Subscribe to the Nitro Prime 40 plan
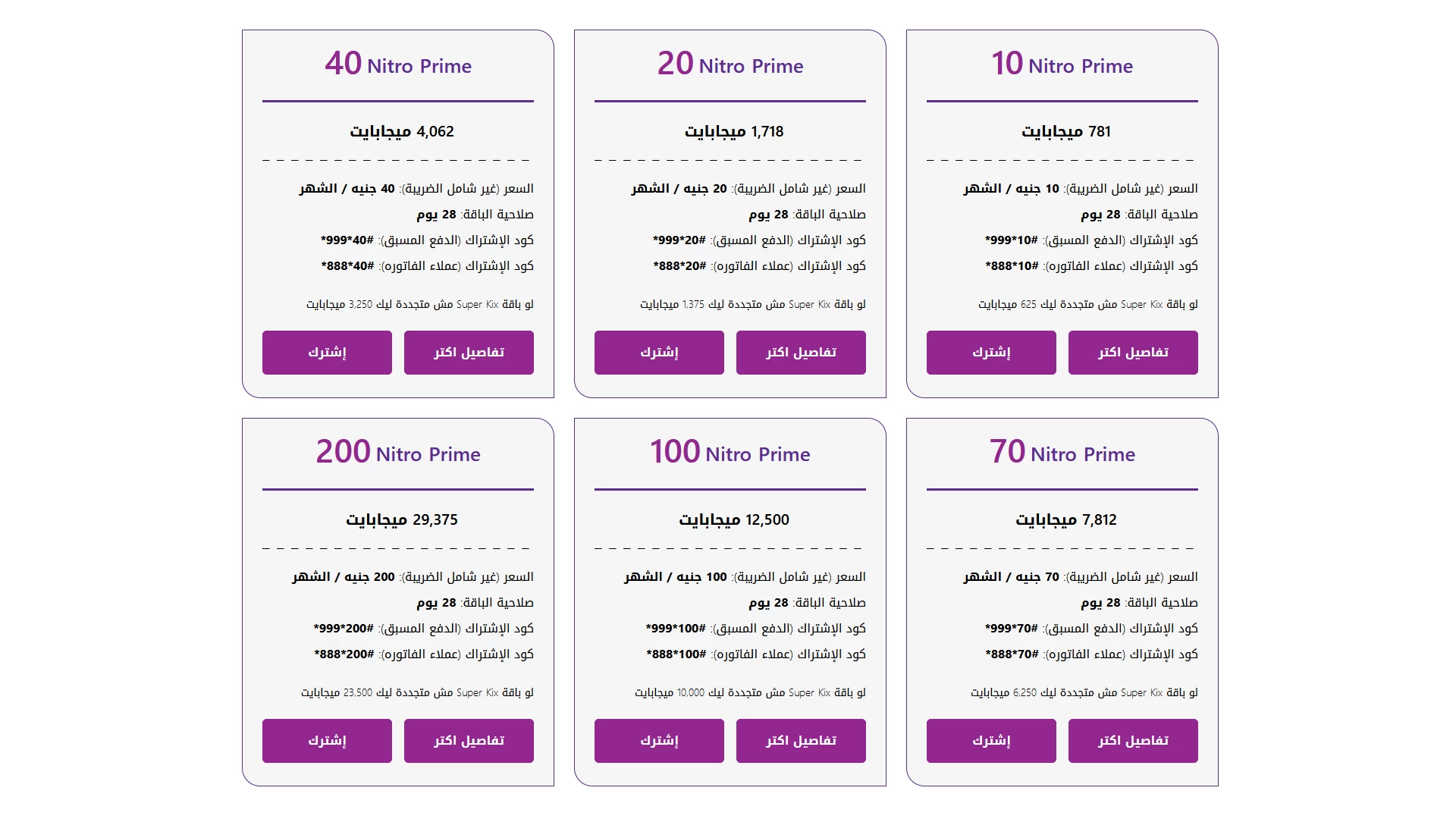This screenshot has height=819, width=1456. [x=327, y=353]
